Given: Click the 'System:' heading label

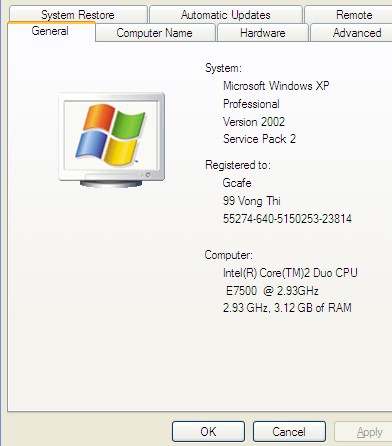Looking at the screenshot, I should (223, 68).
